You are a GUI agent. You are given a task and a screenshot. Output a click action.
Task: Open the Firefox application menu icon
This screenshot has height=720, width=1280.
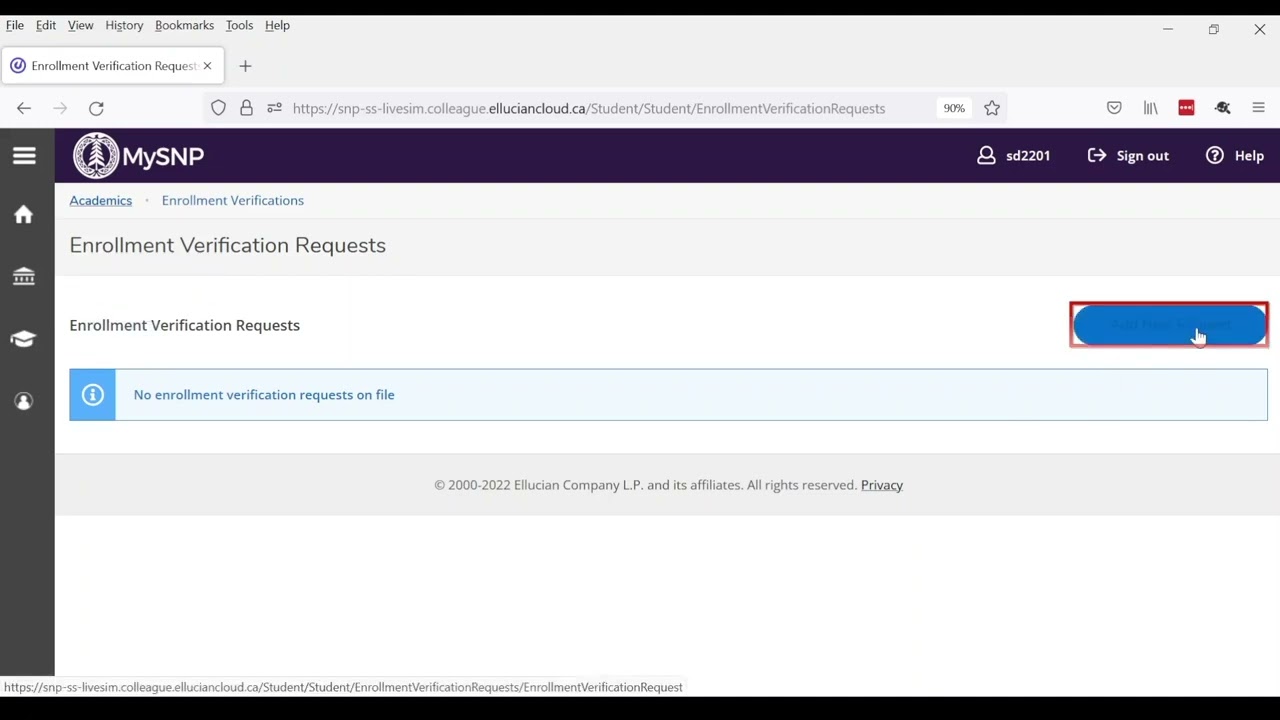click(x=1258, y=108)
